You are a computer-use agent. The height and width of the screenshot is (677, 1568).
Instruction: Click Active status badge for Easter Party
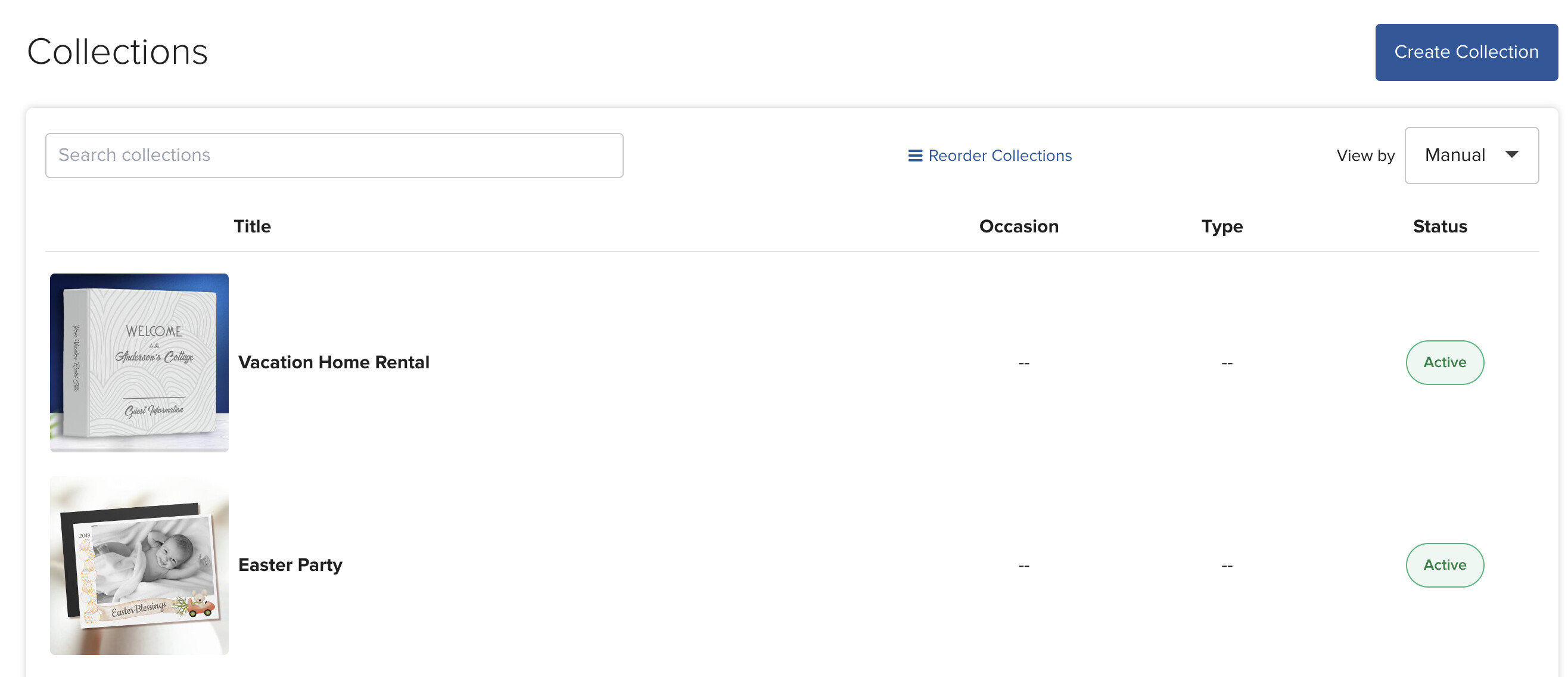coord(1445,566)
